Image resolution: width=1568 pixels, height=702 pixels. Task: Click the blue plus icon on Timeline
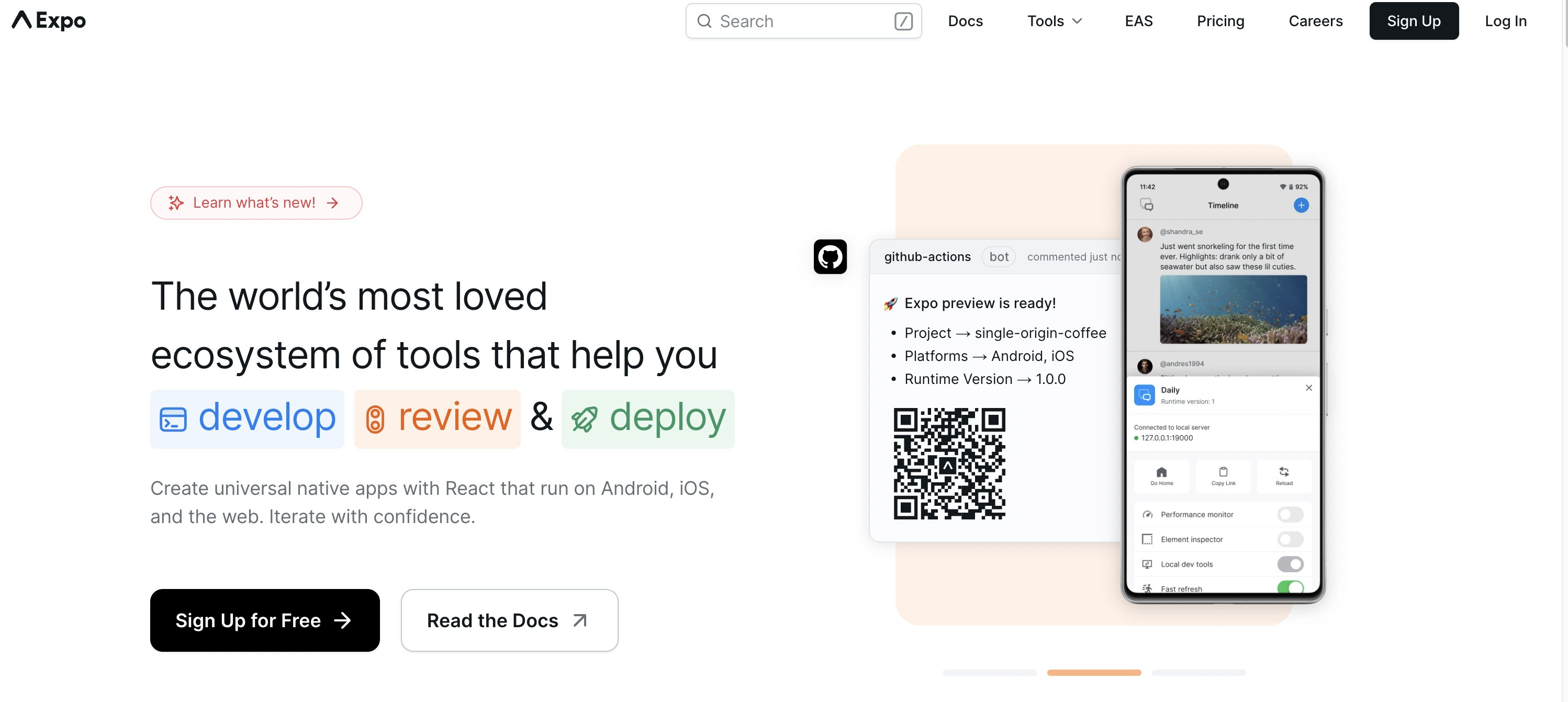(1301, 205)
